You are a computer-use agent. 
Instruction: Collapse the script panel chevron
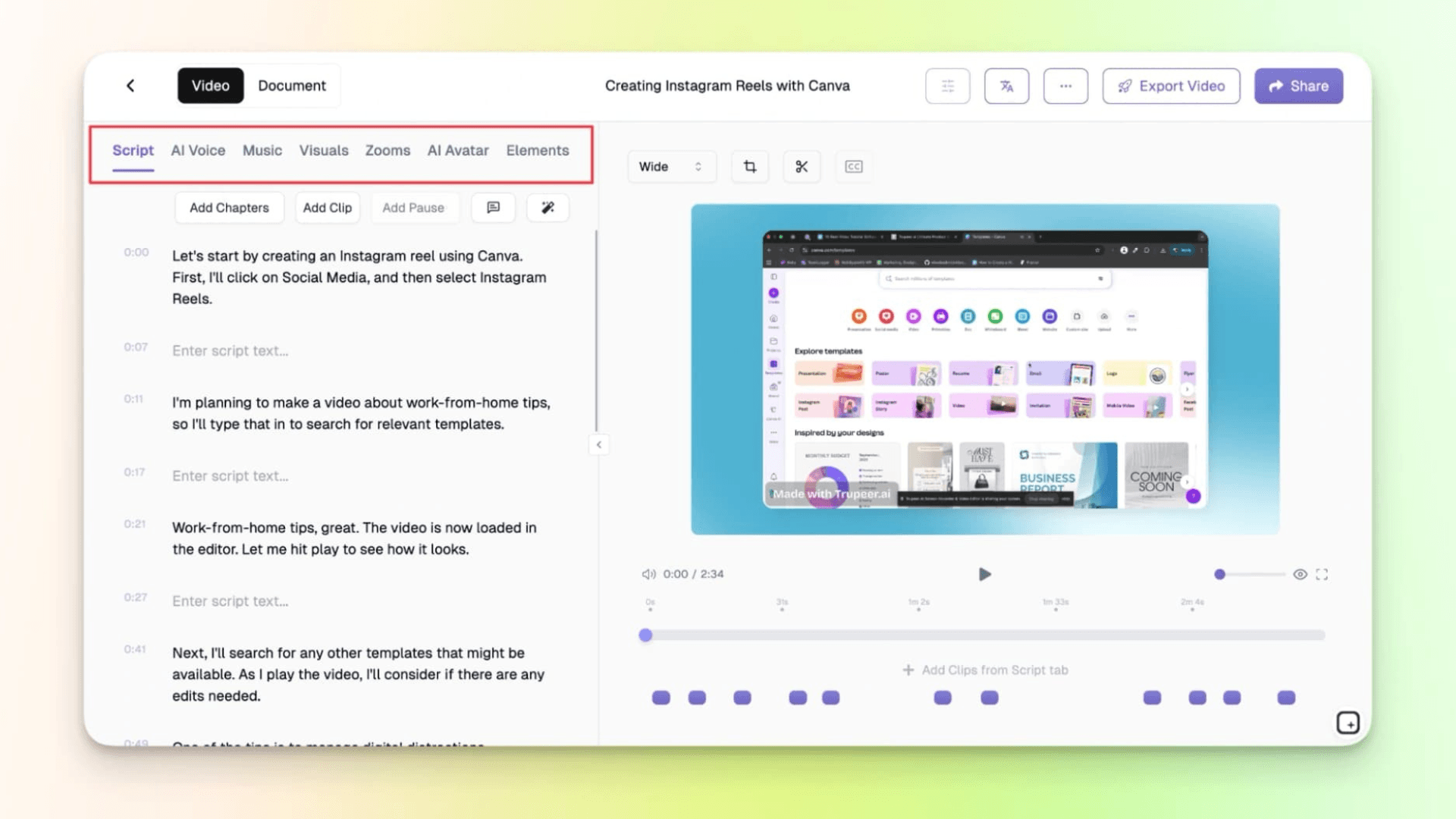[598, 445]
